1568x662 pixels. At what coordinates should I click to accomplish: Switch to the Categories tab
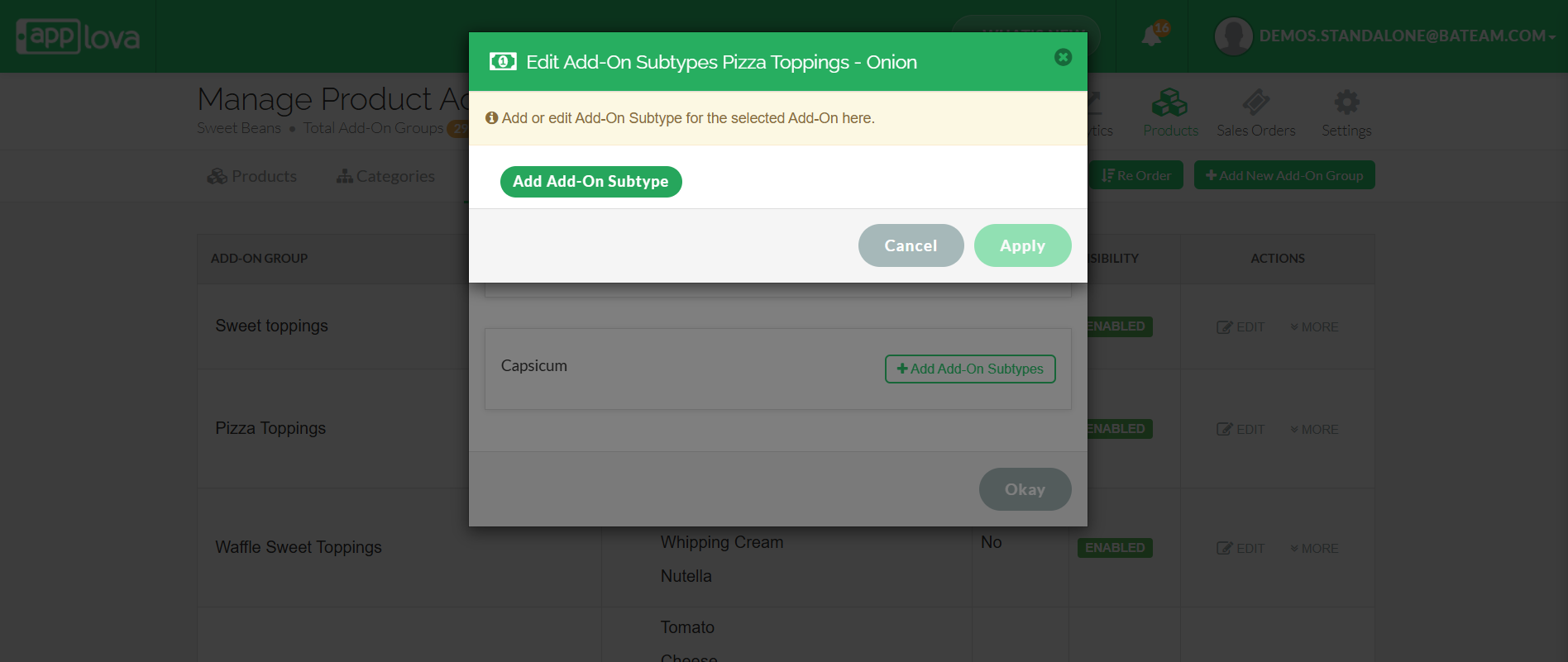coord(385,176)
